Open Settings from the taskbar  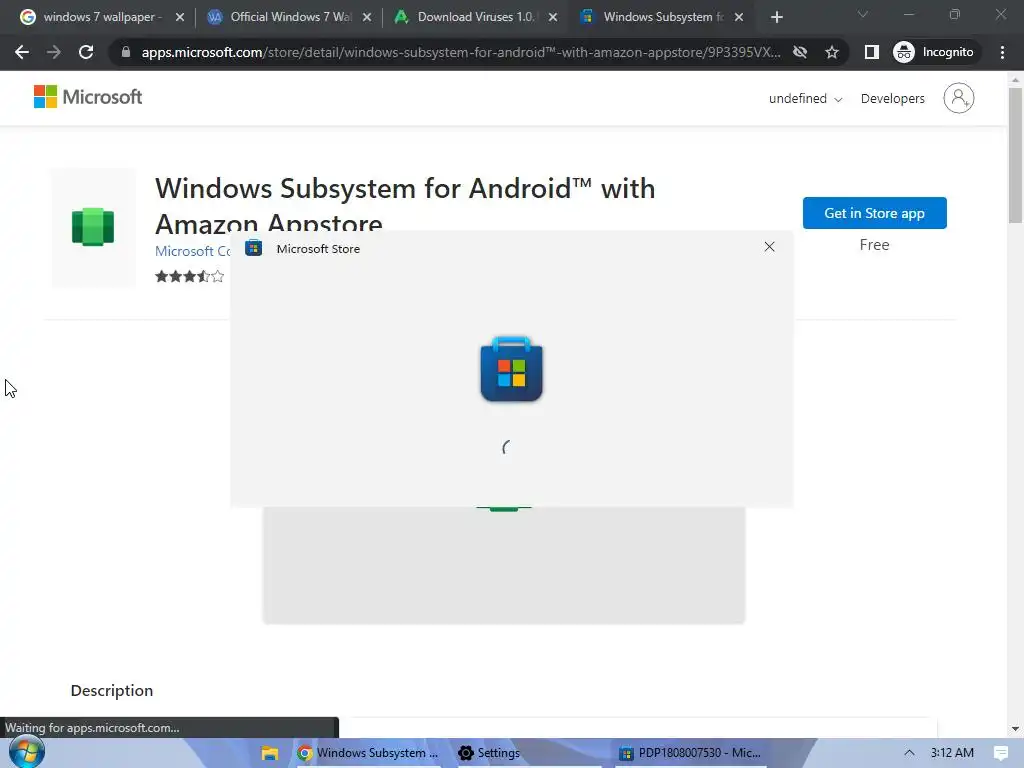(488, 753)
